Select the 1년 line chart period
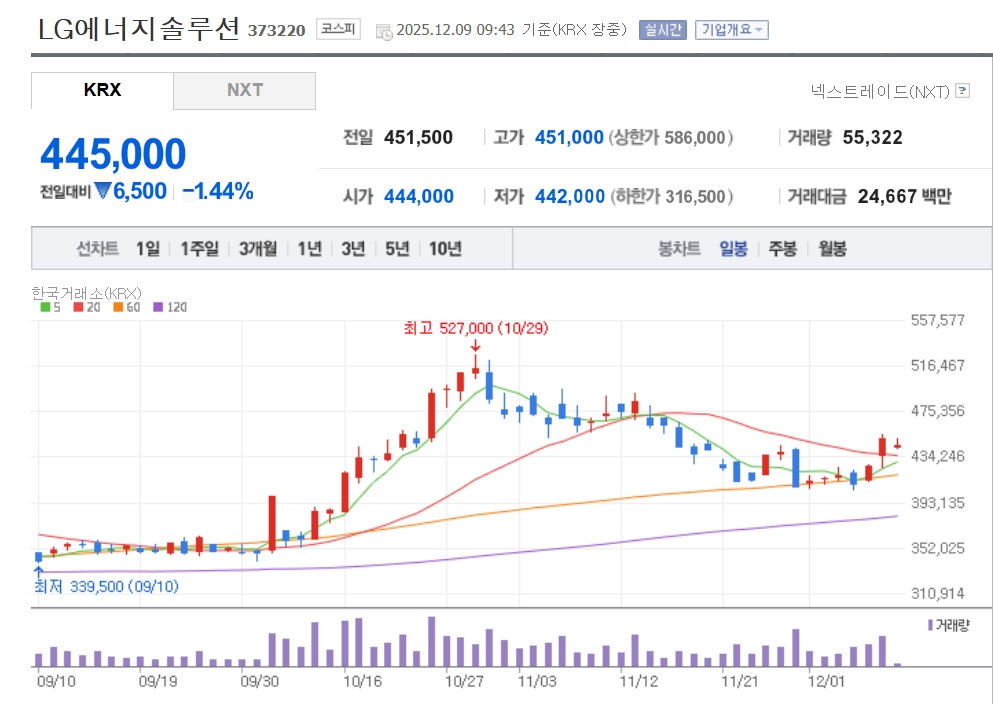The width and height of the screenshot is (993, 704). point(310,249)
